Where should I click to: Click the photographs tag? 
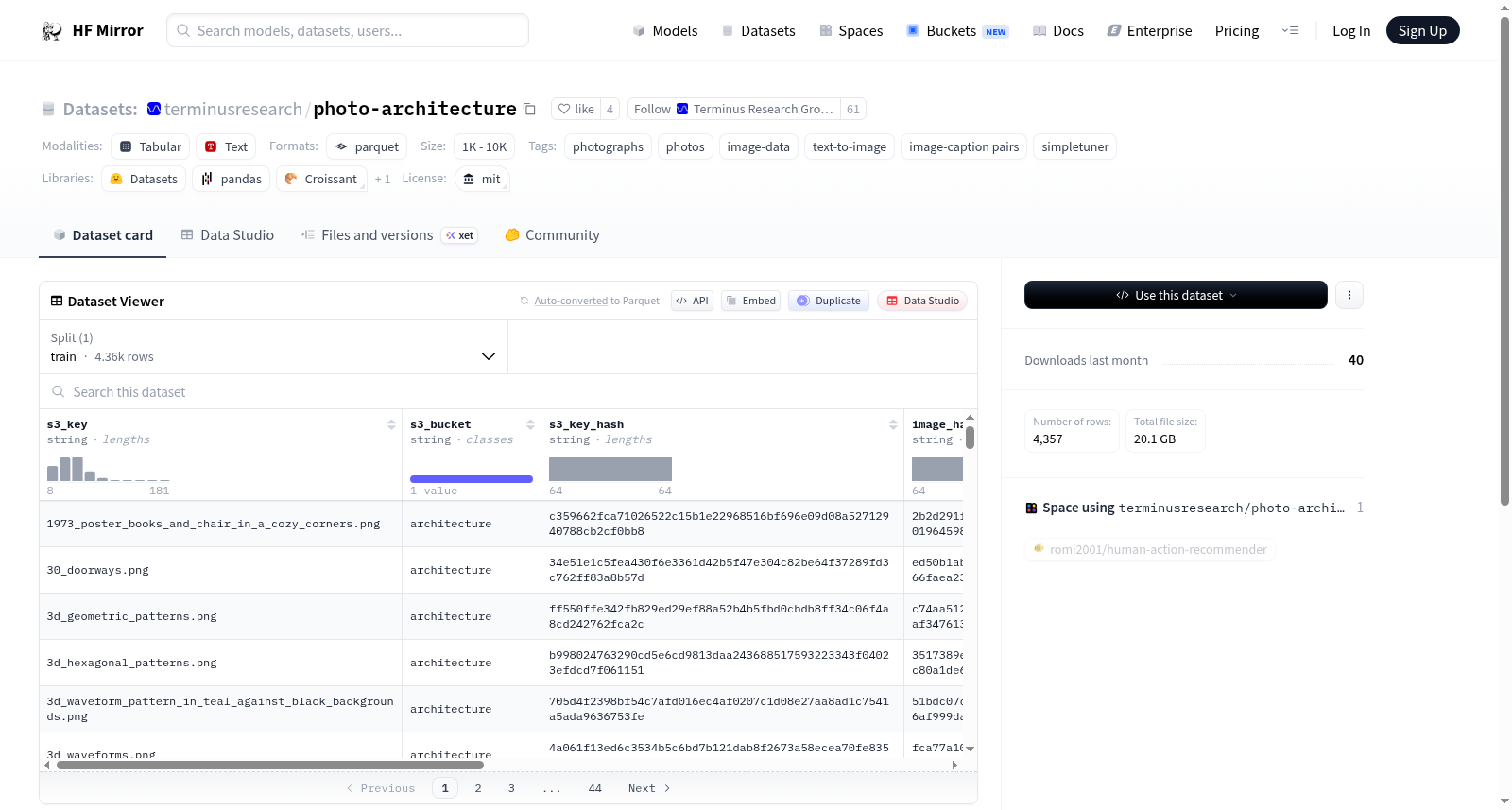point(608,147)
